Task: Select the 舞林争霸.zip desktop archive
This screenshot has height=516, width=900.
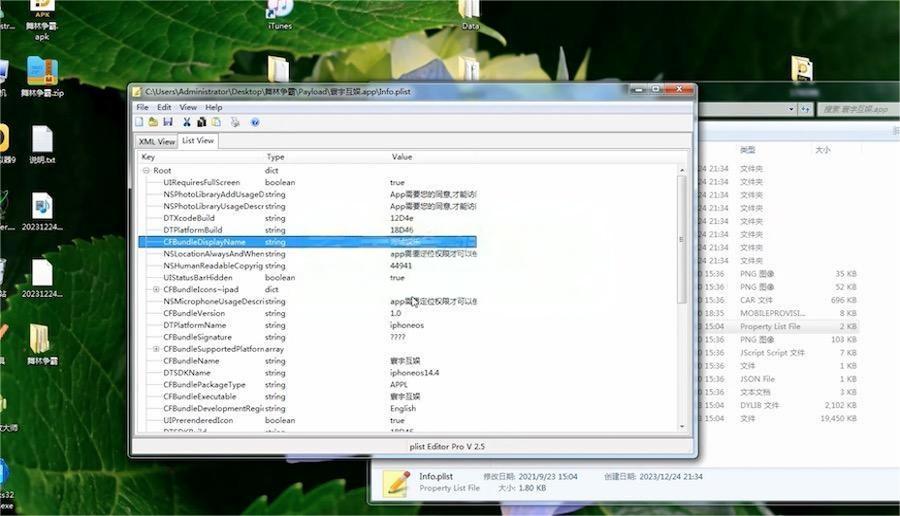Action: point(42,76)
